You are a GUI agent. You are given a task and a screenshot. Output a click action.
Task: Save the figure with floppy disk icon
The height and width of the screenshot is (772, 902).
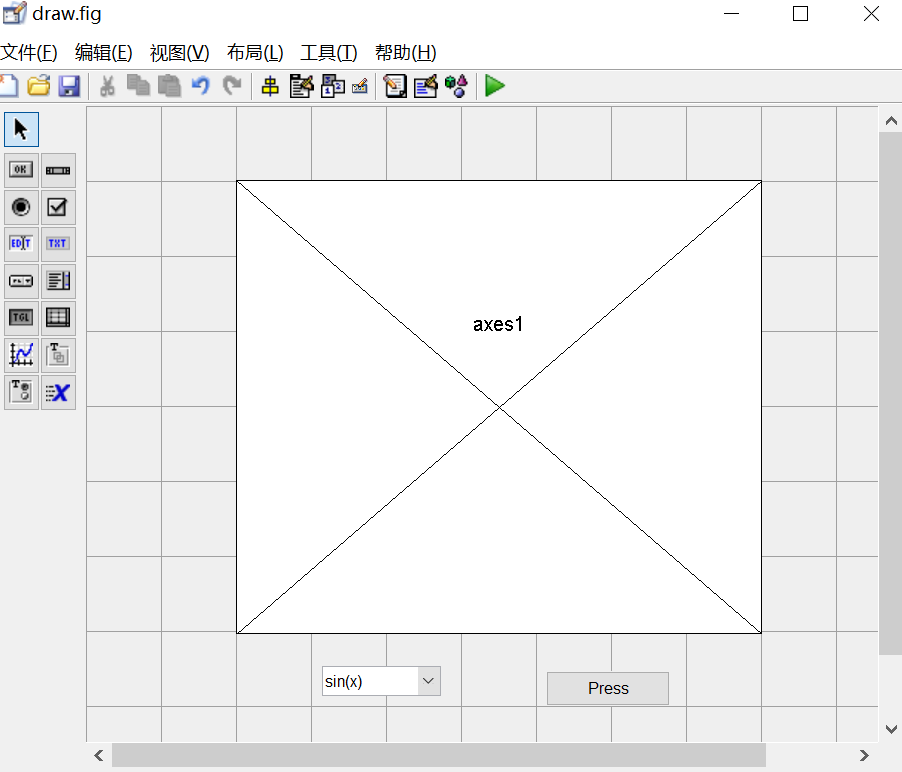point(69,86)
